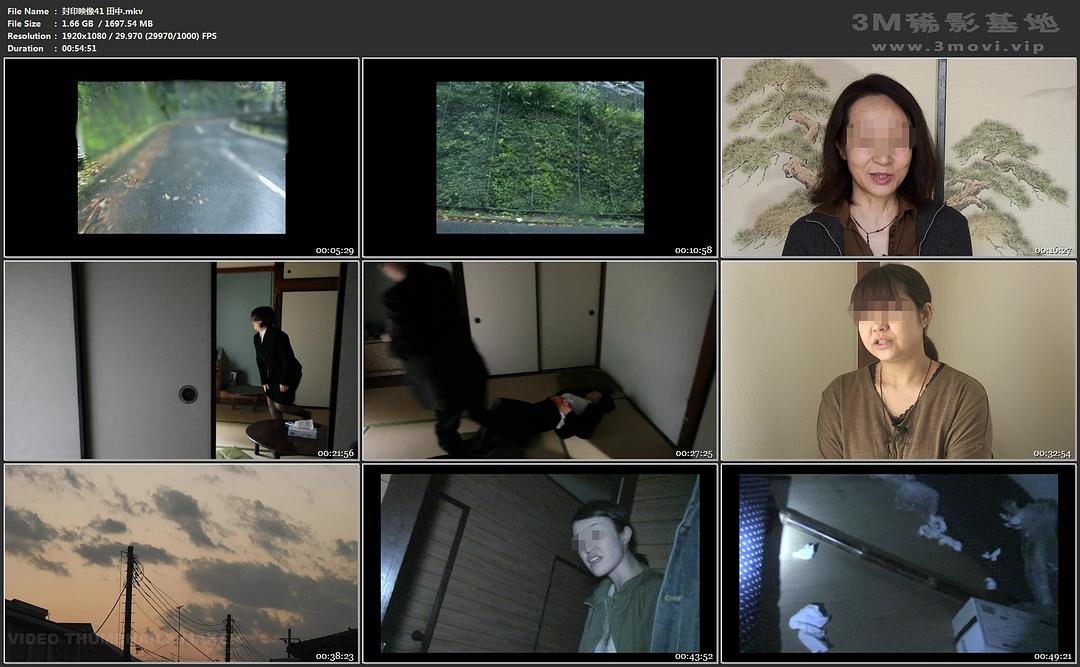Click the thumbnail of woman in brown sweater
The height and width of the screenshot is (667, 1080).
[897, 360]
